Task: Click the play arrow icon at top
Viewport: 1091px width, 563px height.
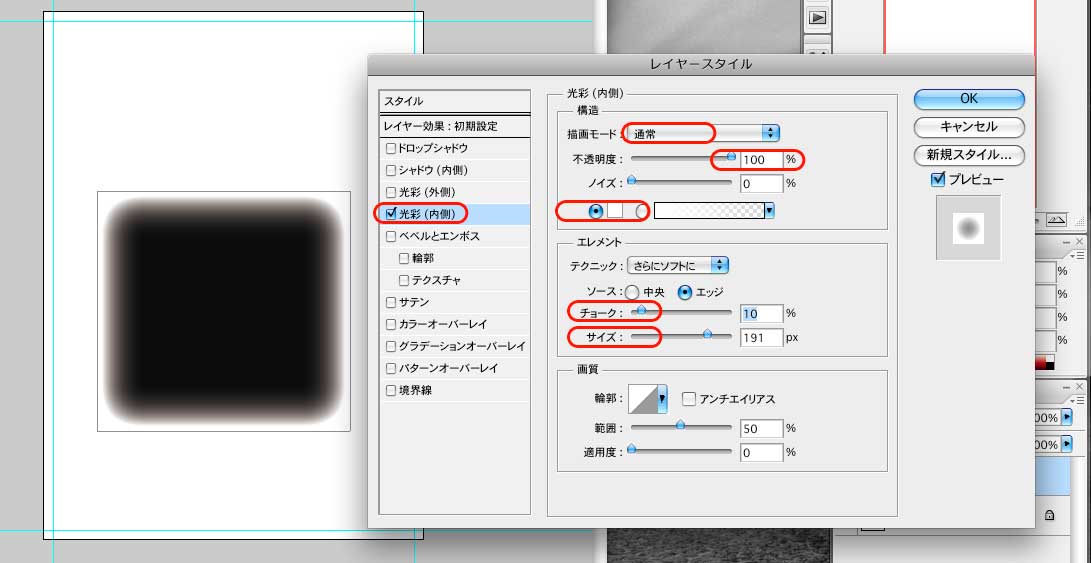Action: (818, 18)
